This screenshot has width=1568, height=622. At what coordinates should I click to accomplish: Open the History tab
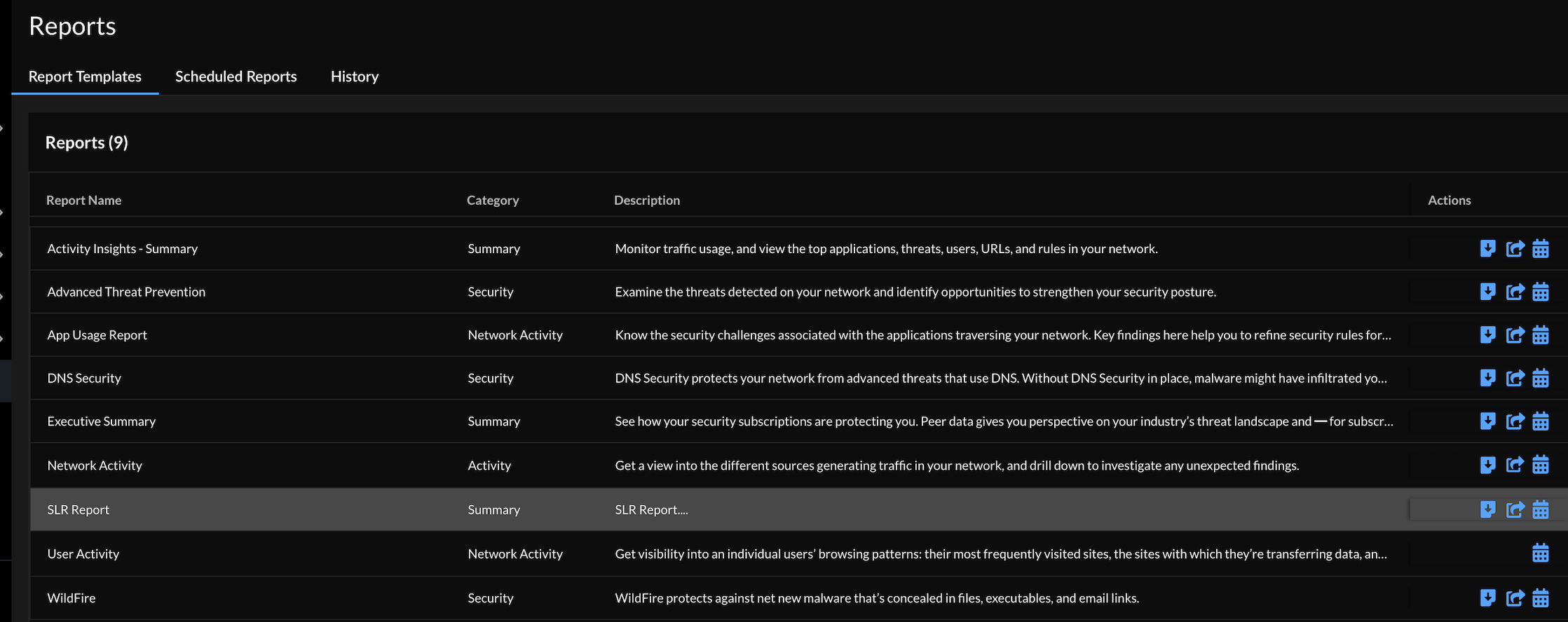354,76
